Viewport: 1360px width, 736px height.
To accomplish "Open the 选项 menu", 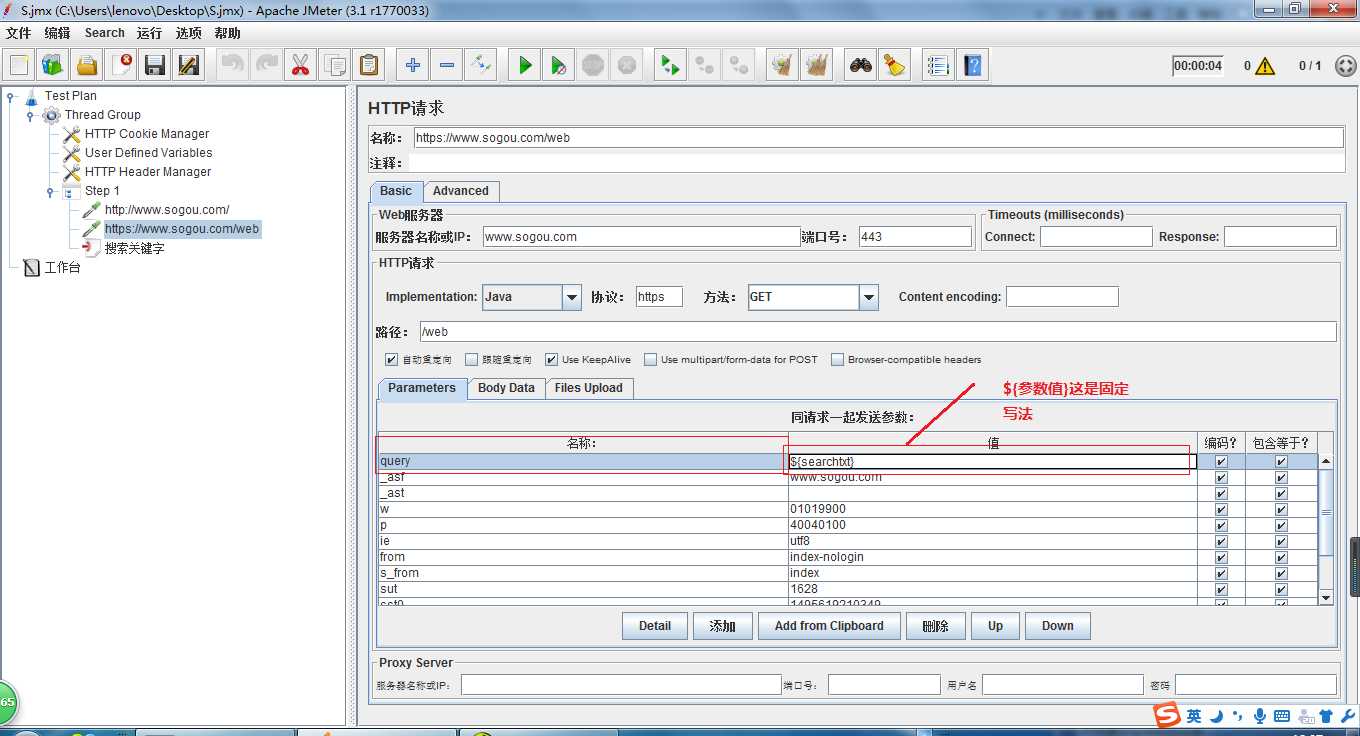I will click(x=189, y=33).
